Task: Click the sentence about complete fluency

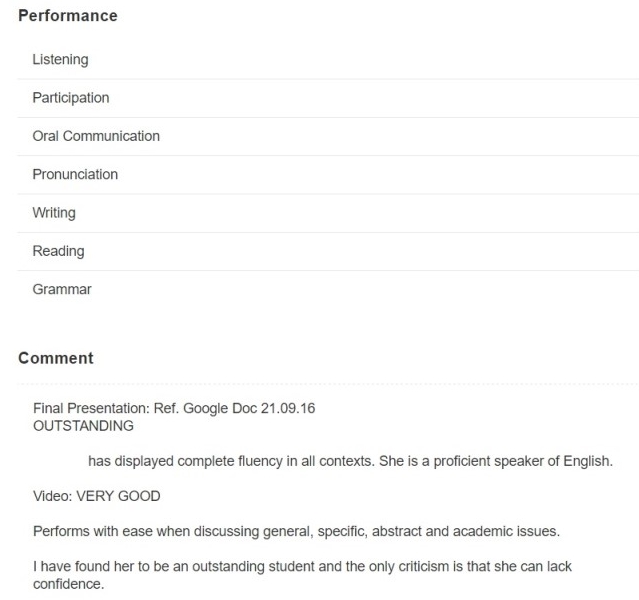Action: 350,461
